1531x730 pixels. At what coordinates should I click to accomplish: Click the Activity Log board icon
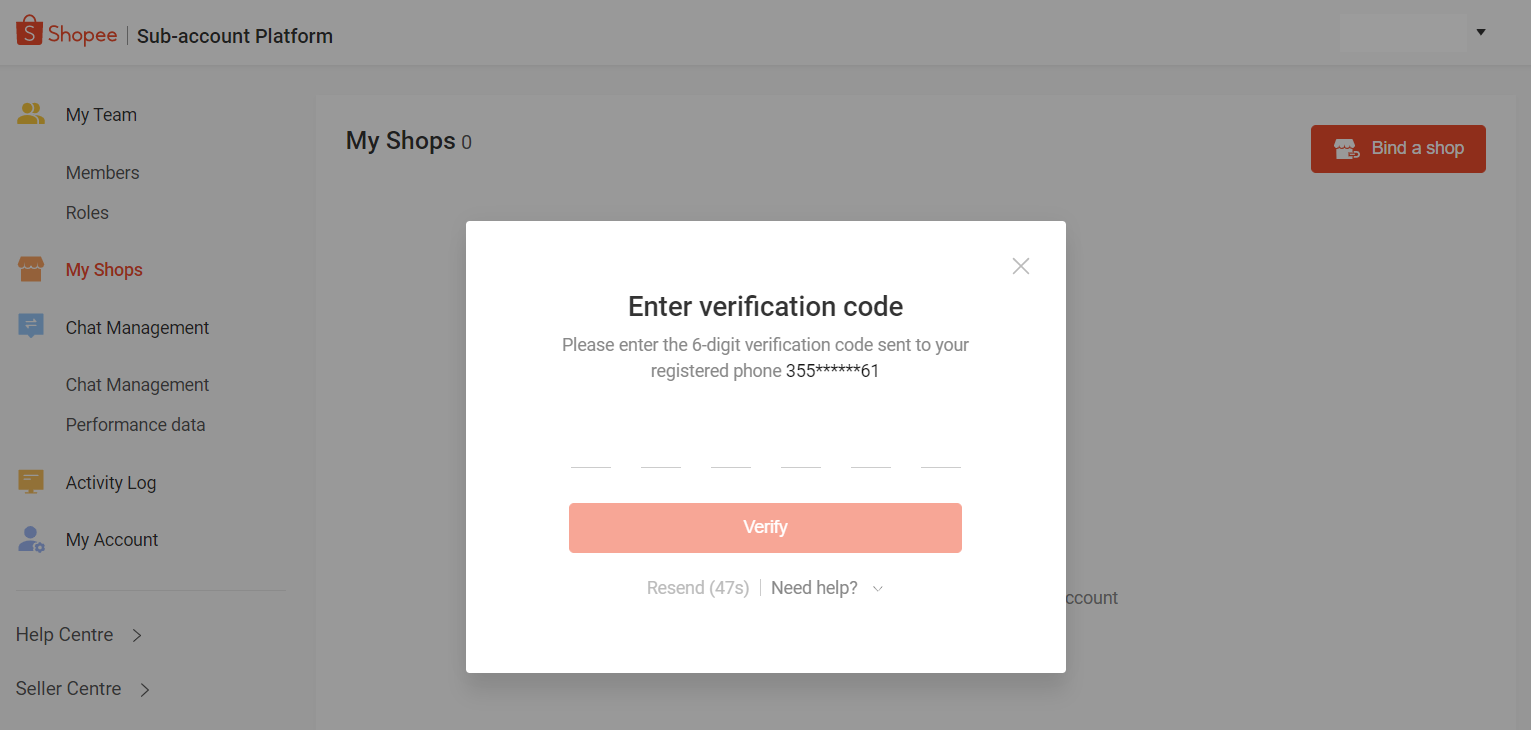[x=31, y=481]
